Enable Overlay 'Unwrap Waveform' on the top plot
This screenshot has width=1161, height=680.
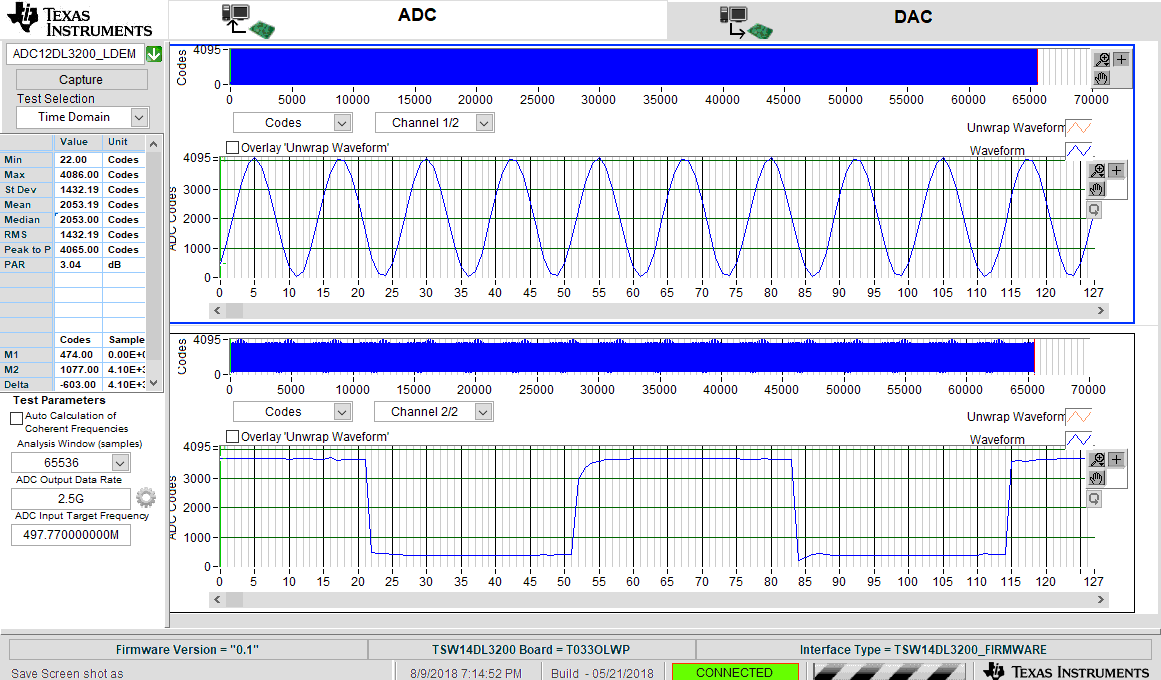(232, 146)
